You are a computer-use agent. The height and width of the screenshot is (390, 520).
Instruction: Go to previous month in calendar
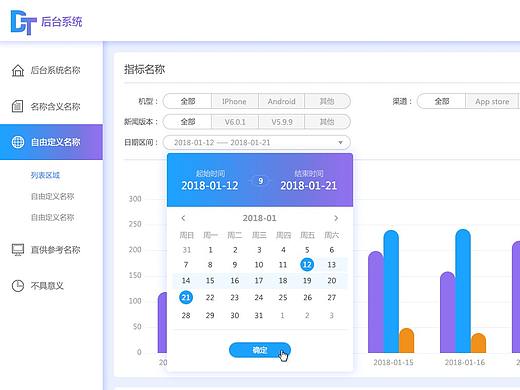(183, 218)
